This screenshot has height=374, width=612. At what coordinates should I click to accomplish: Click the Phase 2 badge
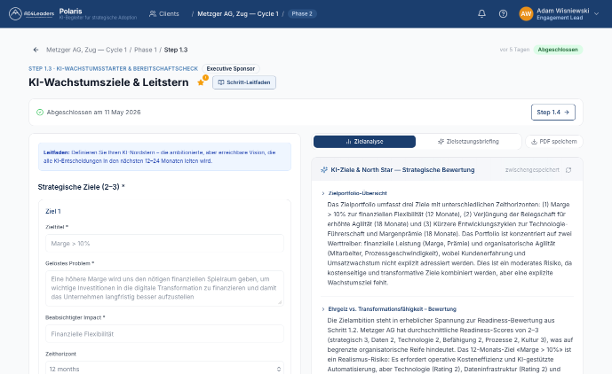pyautogui.click(x=302, y=14)
